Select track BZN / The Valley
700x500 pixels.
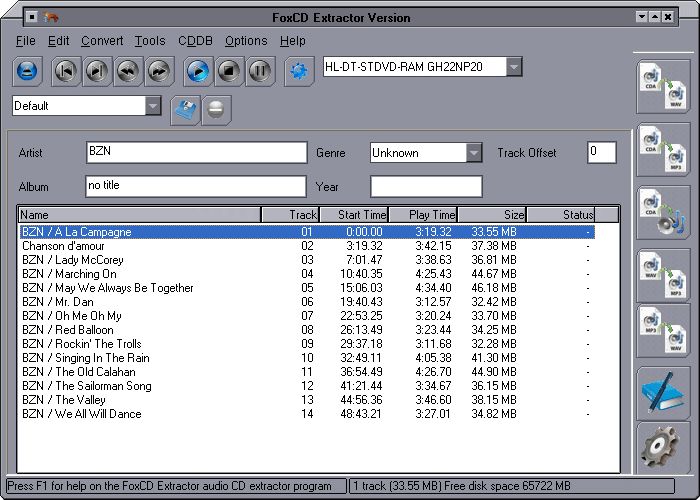pyautogui.click(x=307, y=400)
